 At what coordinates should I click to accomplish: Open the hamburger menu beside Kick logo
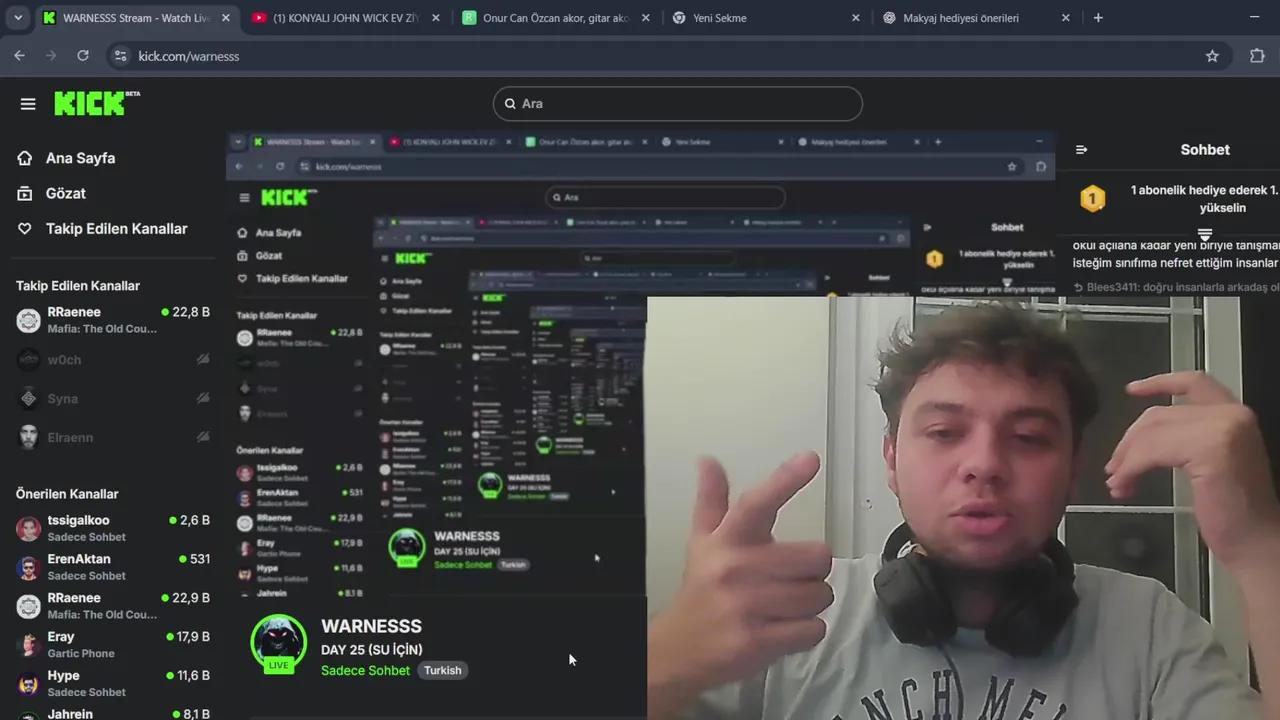click(28, 104)
